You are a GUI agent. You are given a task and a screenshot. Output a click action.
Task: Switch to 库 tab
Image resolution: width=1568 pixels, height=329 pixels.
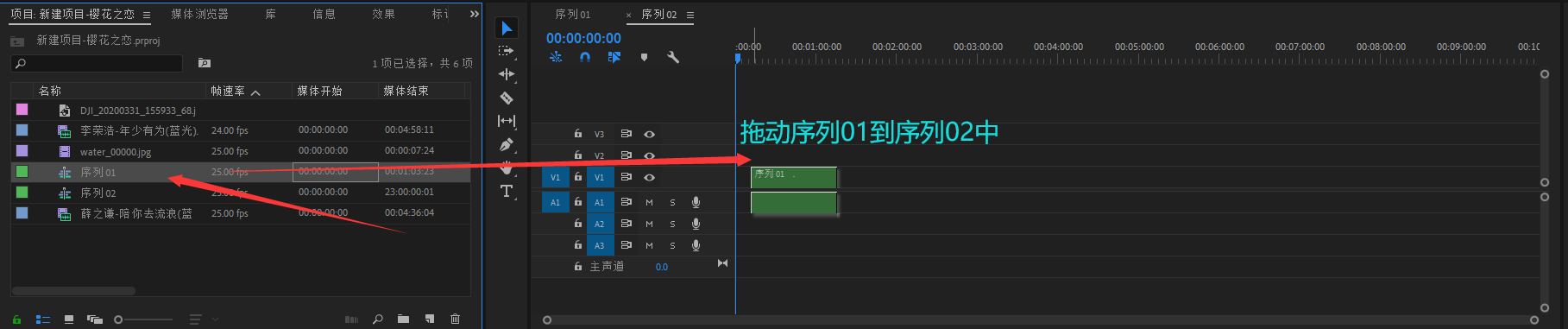pos(270,14)
